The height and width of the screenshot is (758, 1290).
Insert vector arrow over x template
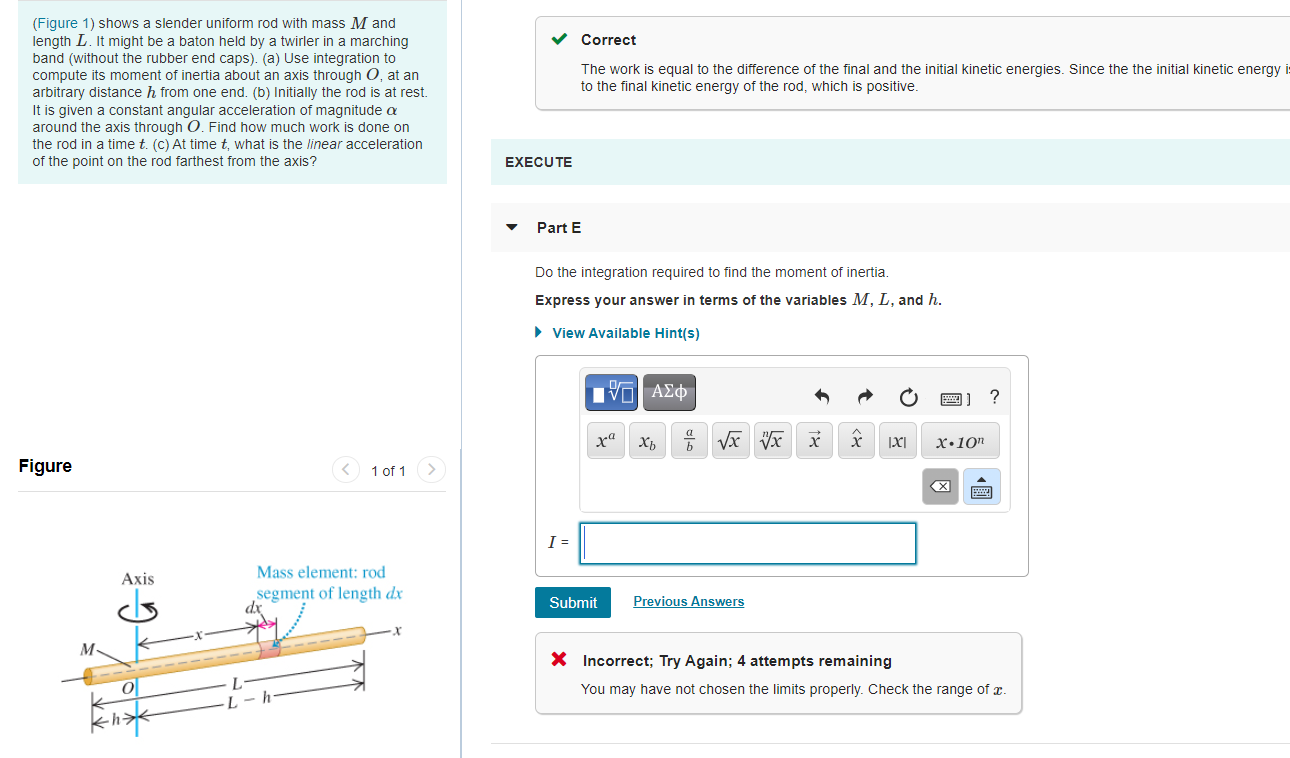814,441
